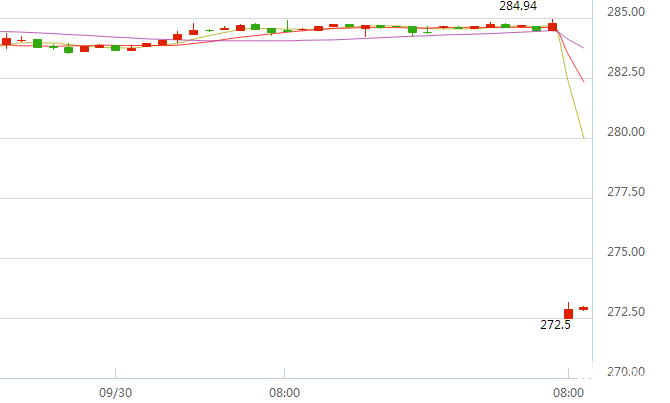
Task: Select the green candle with the tallest upper wick
Action: pos(288,26)
